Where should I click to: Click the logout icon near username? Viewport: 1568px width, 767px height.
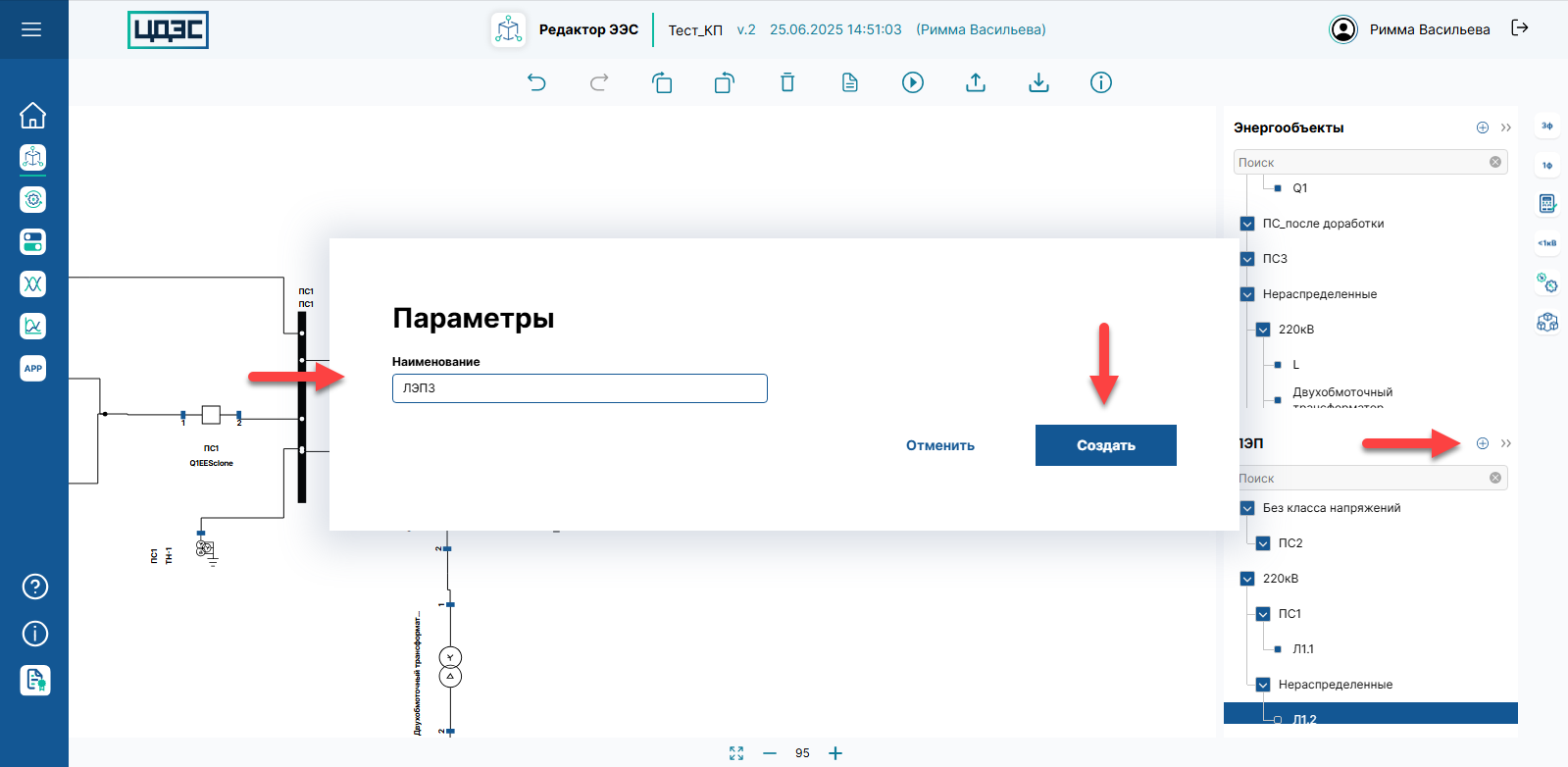(x=1520, y=28)
